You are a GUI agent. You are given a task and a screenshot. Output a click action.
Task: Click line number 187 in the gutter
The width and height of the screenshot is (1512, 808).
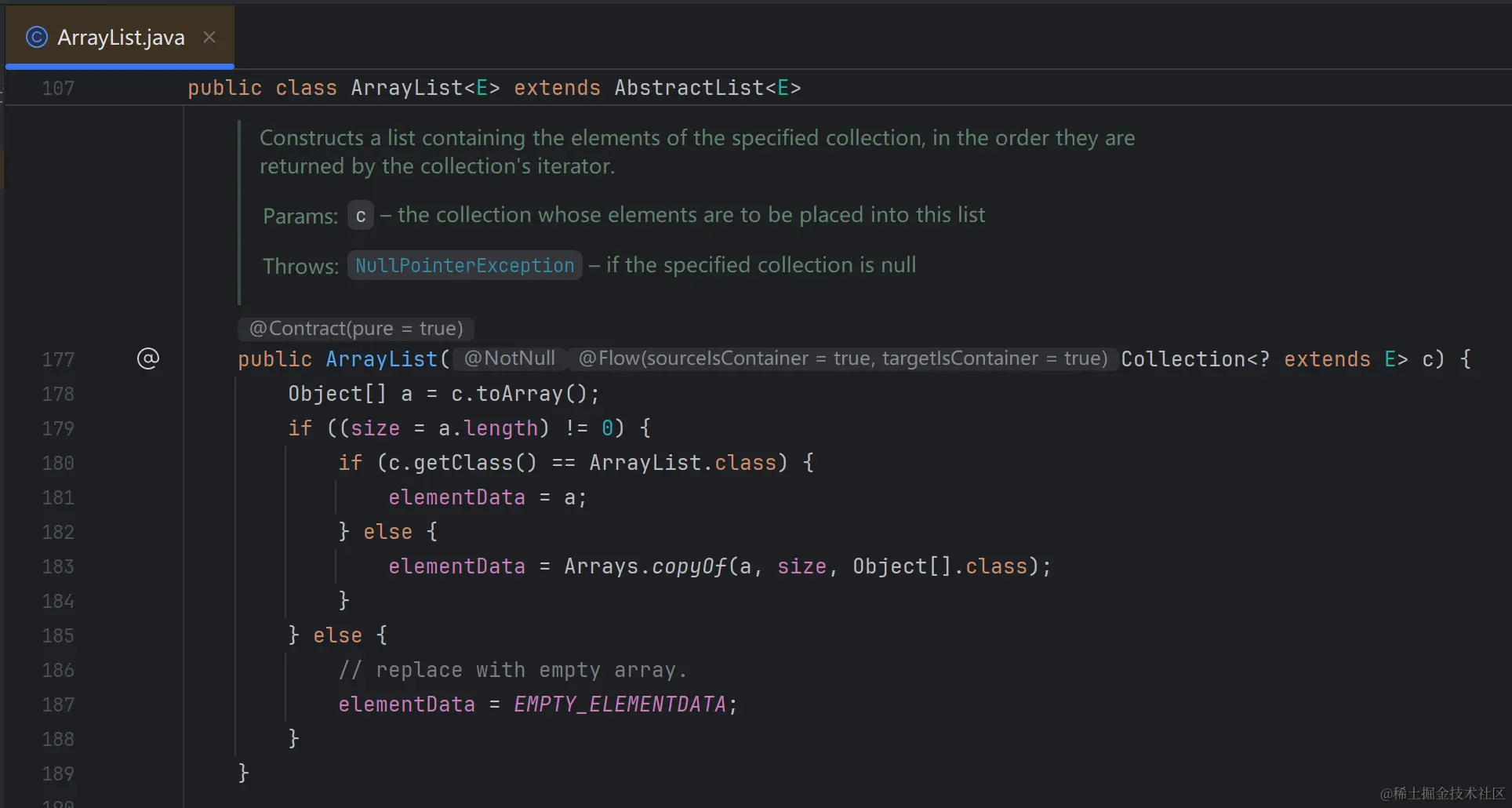coord(58,704)
